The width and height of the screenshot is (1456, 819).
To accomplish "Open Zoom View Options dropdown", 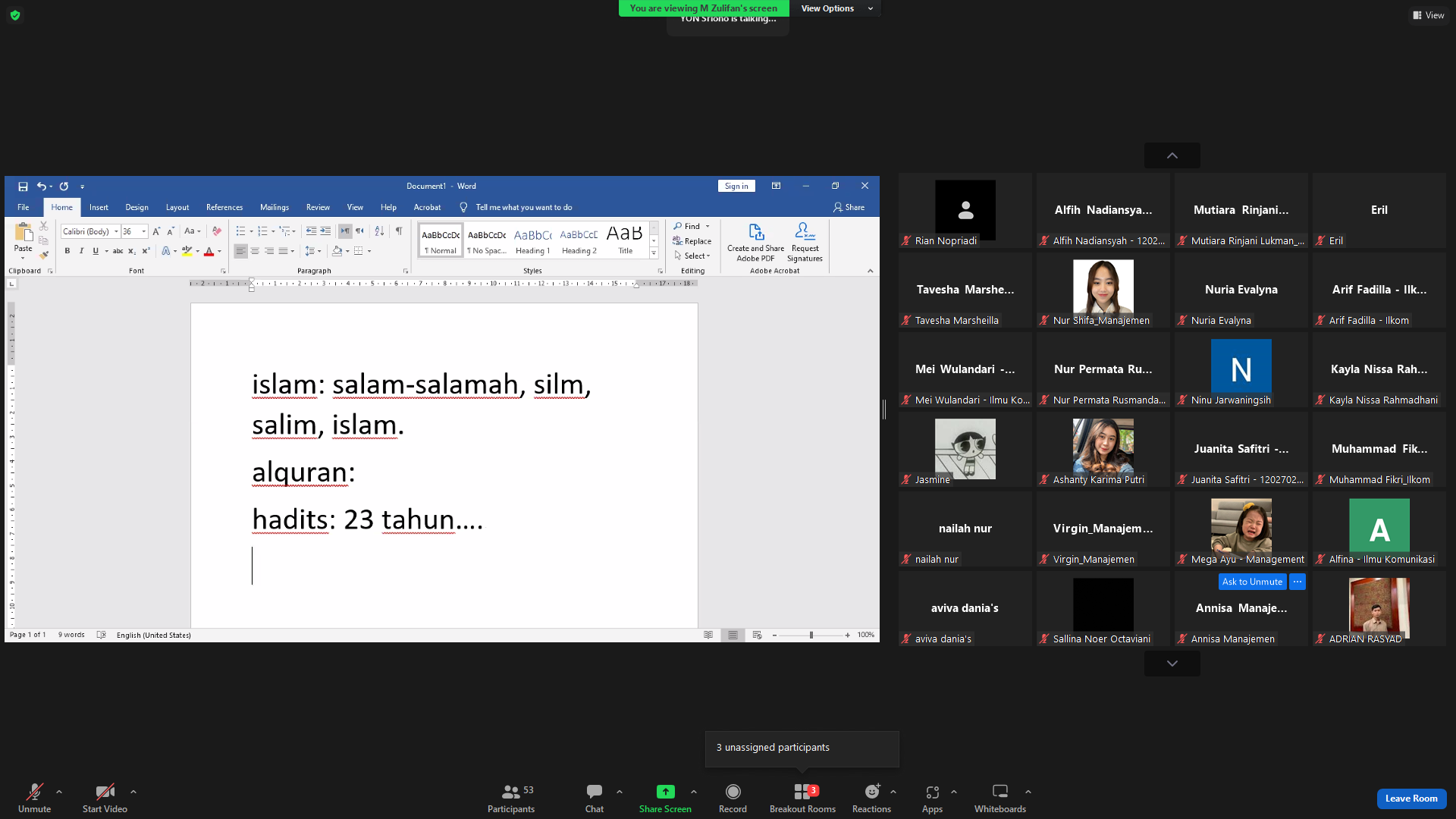I will [x=836, y=8].
